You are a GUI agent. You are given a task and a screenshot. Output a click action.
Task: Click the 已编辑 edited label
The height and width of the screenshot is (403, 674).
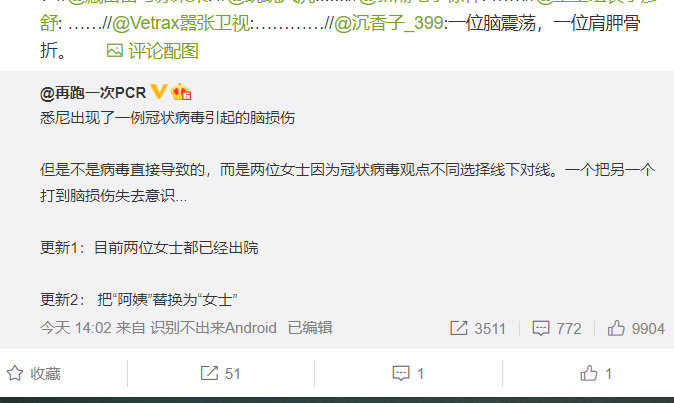pos(310,328)
